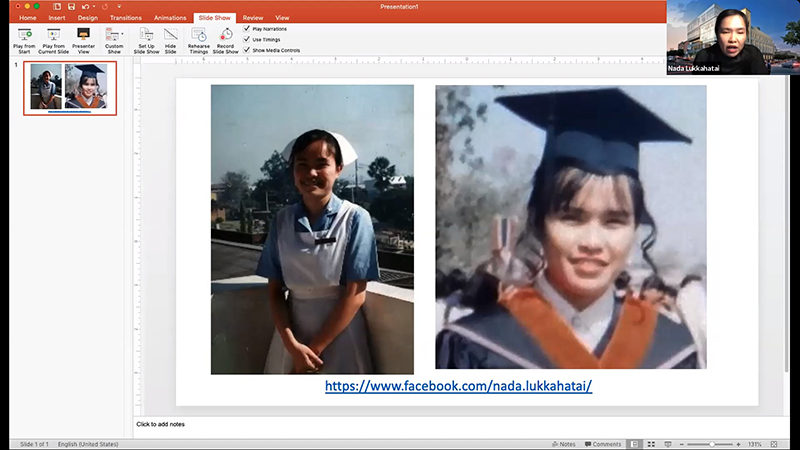Click Play from Current Slide icon

click(53, 35)
